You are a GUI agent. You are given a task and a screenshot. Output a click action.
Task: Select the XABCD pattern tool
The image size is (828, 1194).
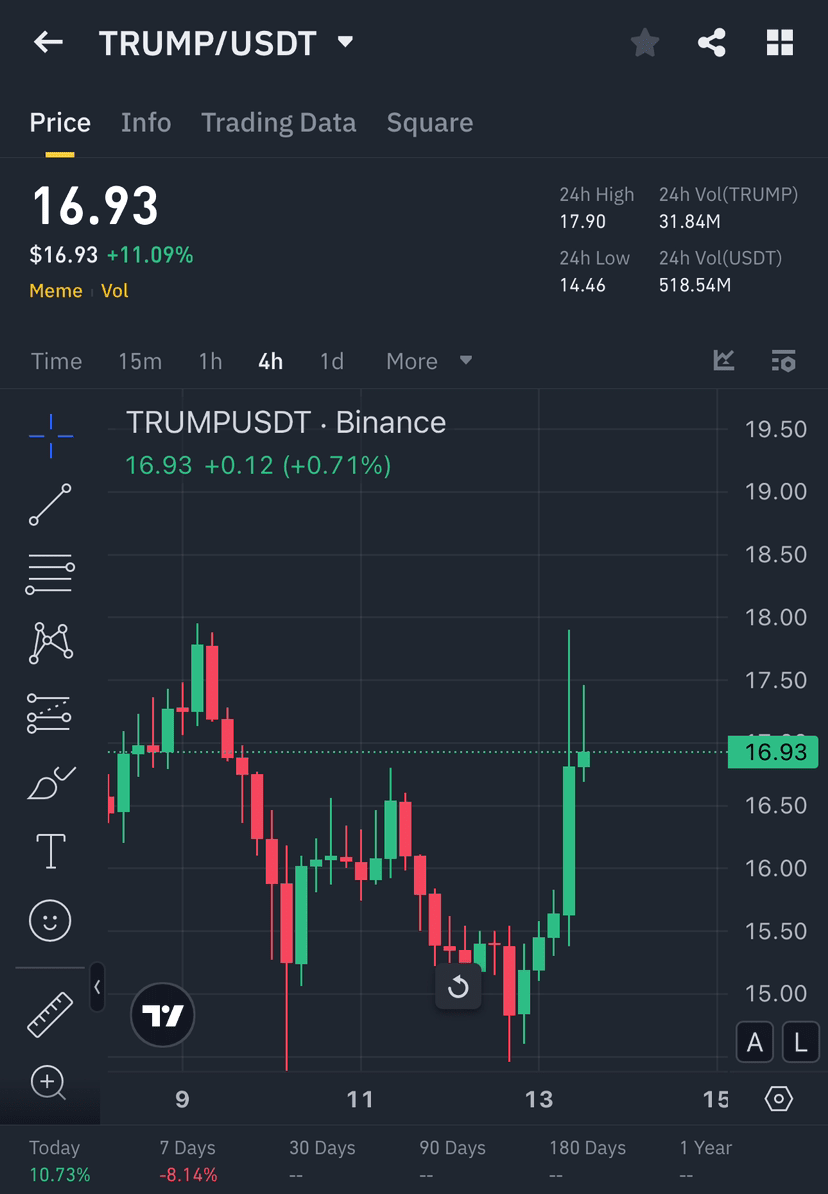click(x=48, y=642)
